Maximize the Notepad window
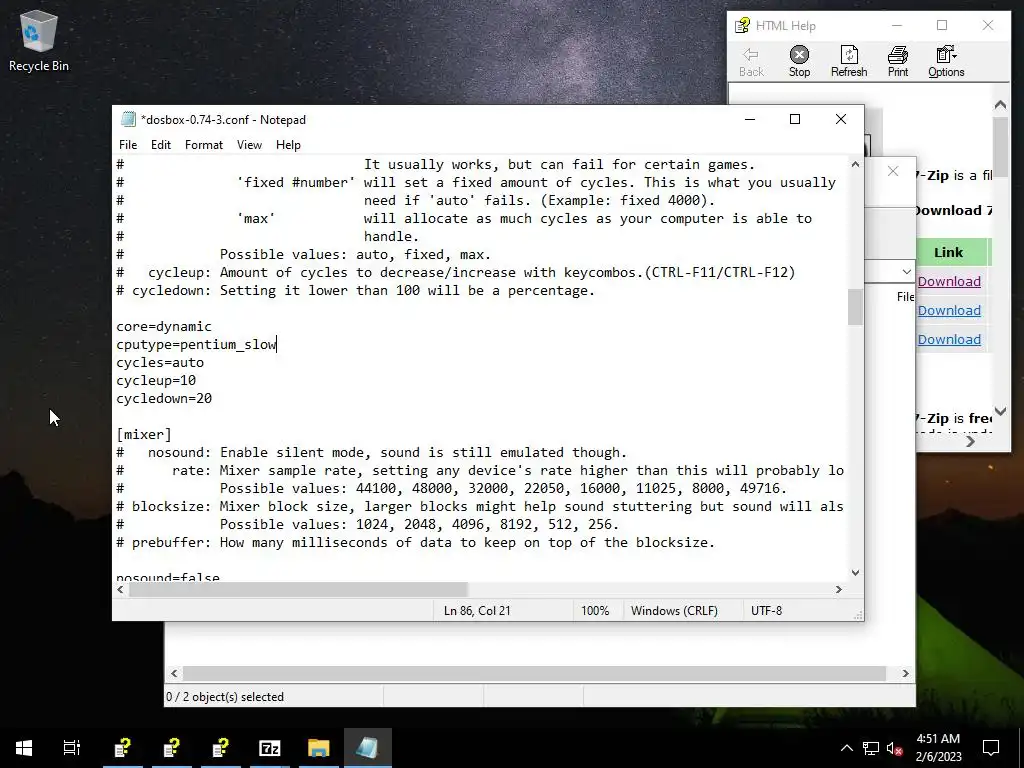The height and width of the screenshot is (768, 1024). [x=795, y=119]
